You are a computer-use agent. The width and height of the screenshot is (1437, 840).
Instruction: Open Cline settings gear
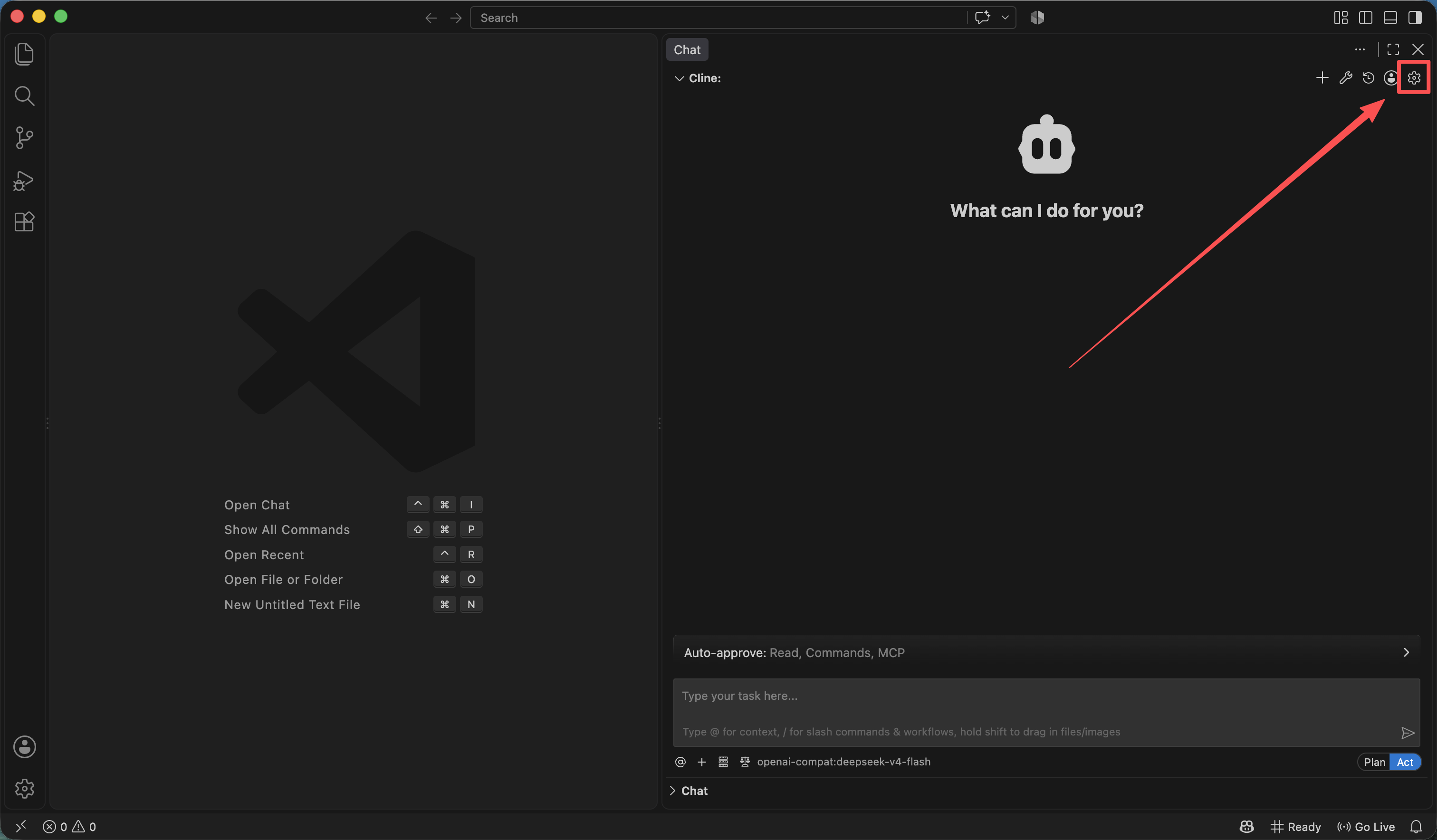[1414, 77]
